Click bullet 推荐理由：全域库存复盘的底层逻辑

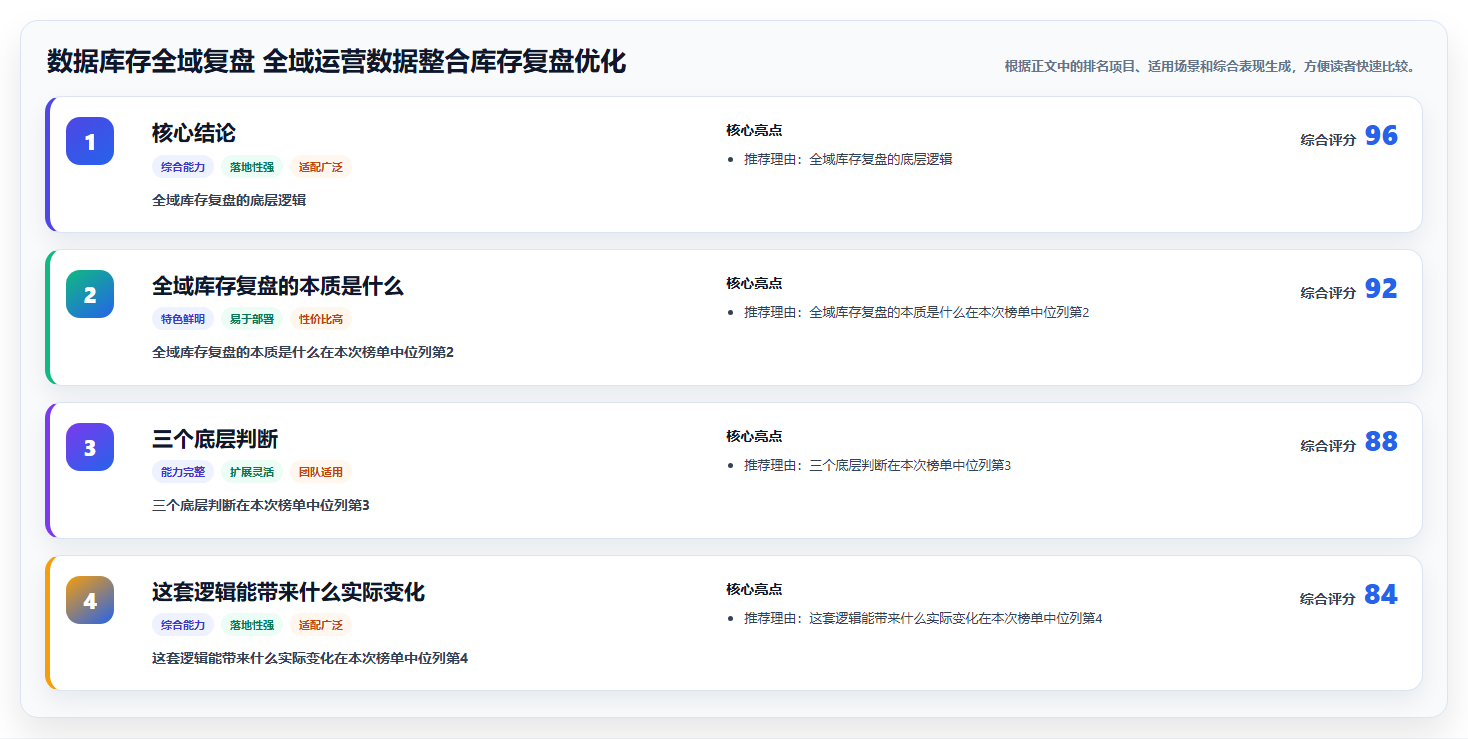tap(848, 159)
